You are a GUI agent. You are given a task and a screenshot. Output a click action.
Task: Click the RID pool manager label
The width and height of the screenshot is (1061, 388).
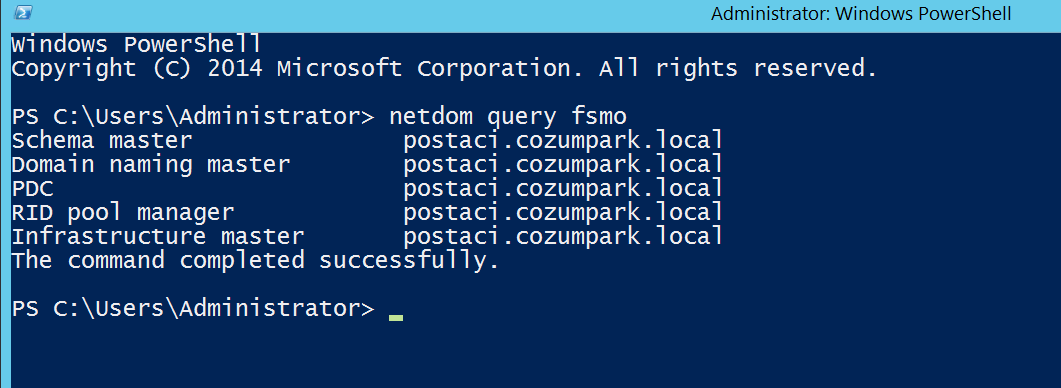pyautogui.click(x=122, y=213)
